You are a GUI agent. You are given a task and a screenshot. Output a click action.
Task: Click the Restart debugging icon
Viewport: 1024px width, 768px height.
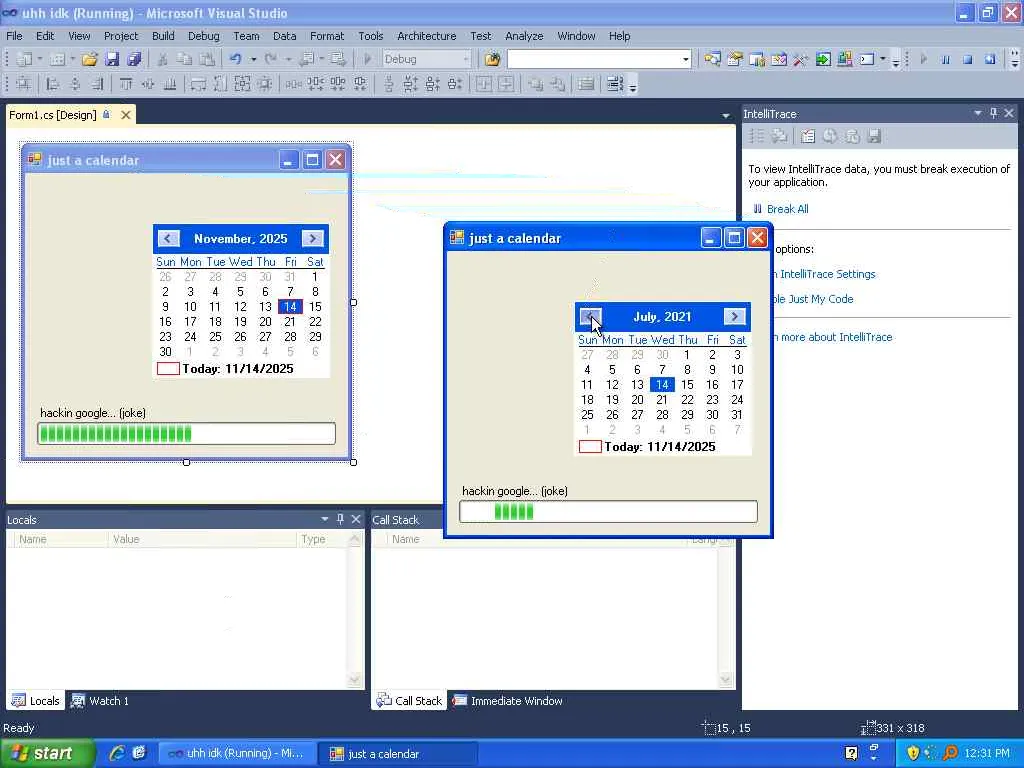tap(990, 59)
